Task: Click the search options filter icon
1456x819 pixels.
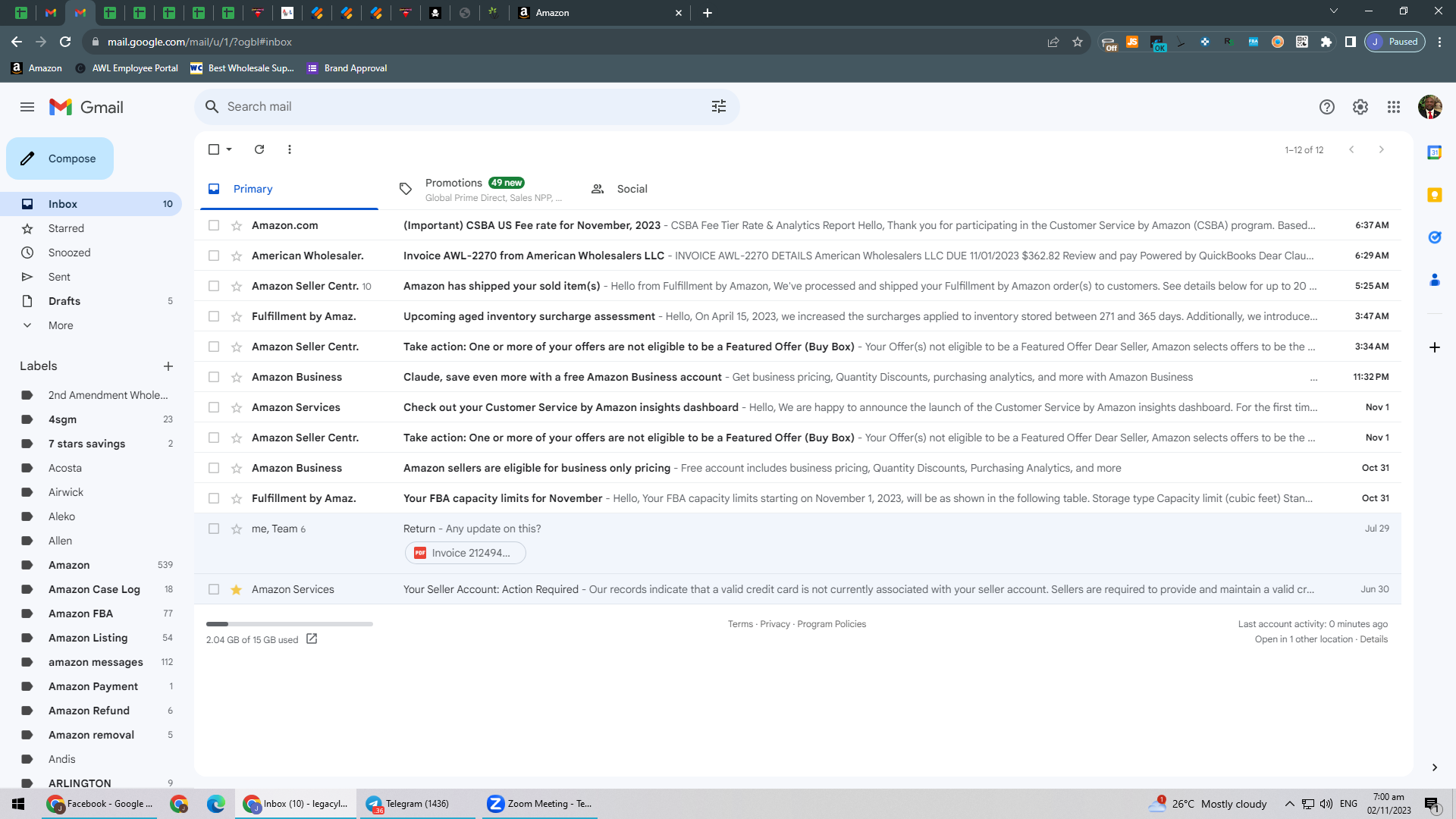Action: click(719, 107)
